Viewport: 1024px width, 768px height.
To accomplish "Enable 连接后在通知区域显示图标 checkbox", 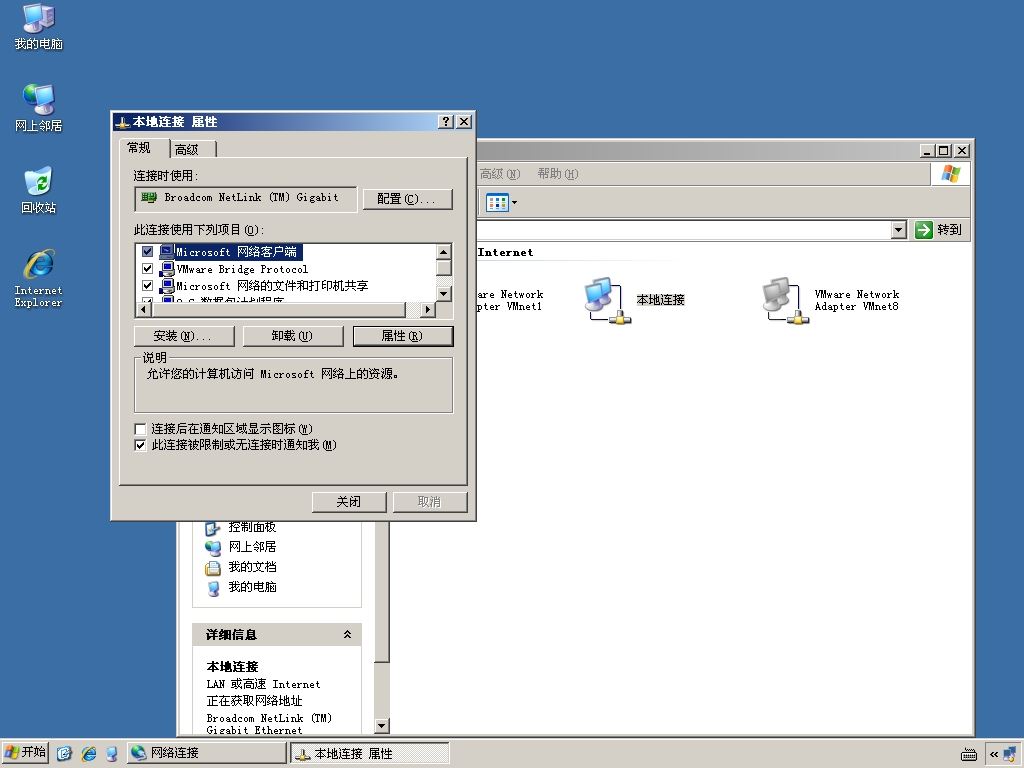I will 140,429.
